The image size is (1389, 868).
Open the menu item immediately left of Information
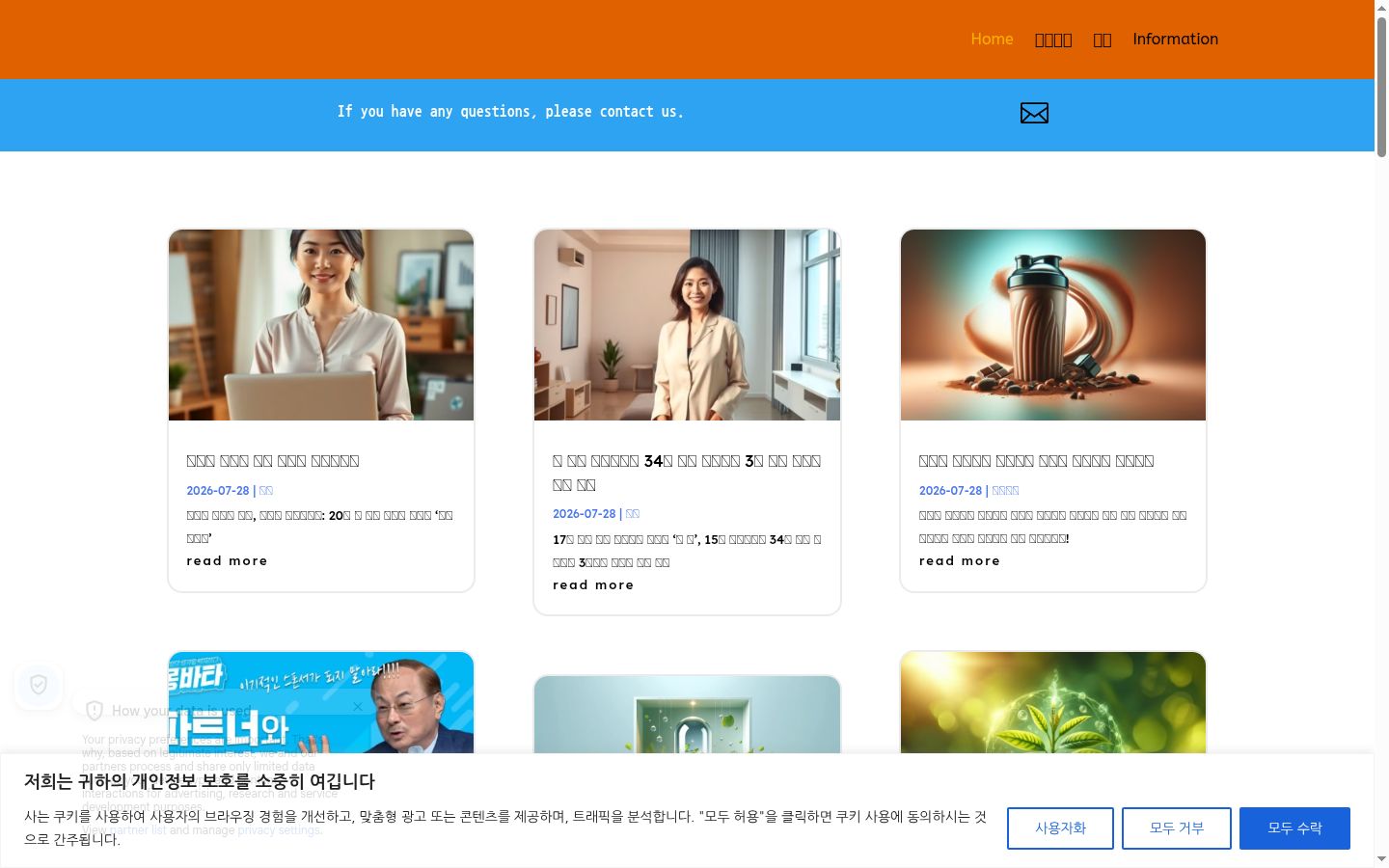pyautogui.click(x=1103, y=40)
